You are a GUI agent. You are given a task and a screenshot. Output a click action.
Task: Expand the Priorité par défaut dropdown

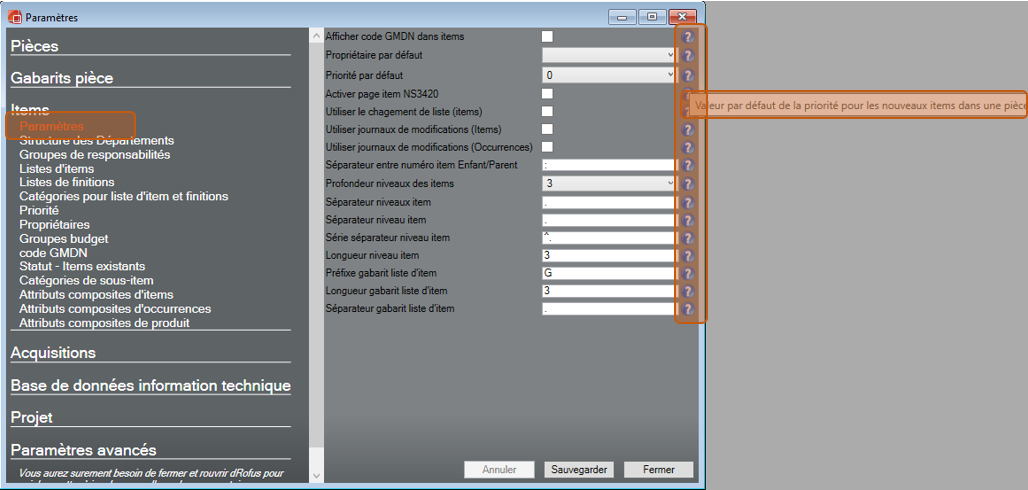[609, 75]
